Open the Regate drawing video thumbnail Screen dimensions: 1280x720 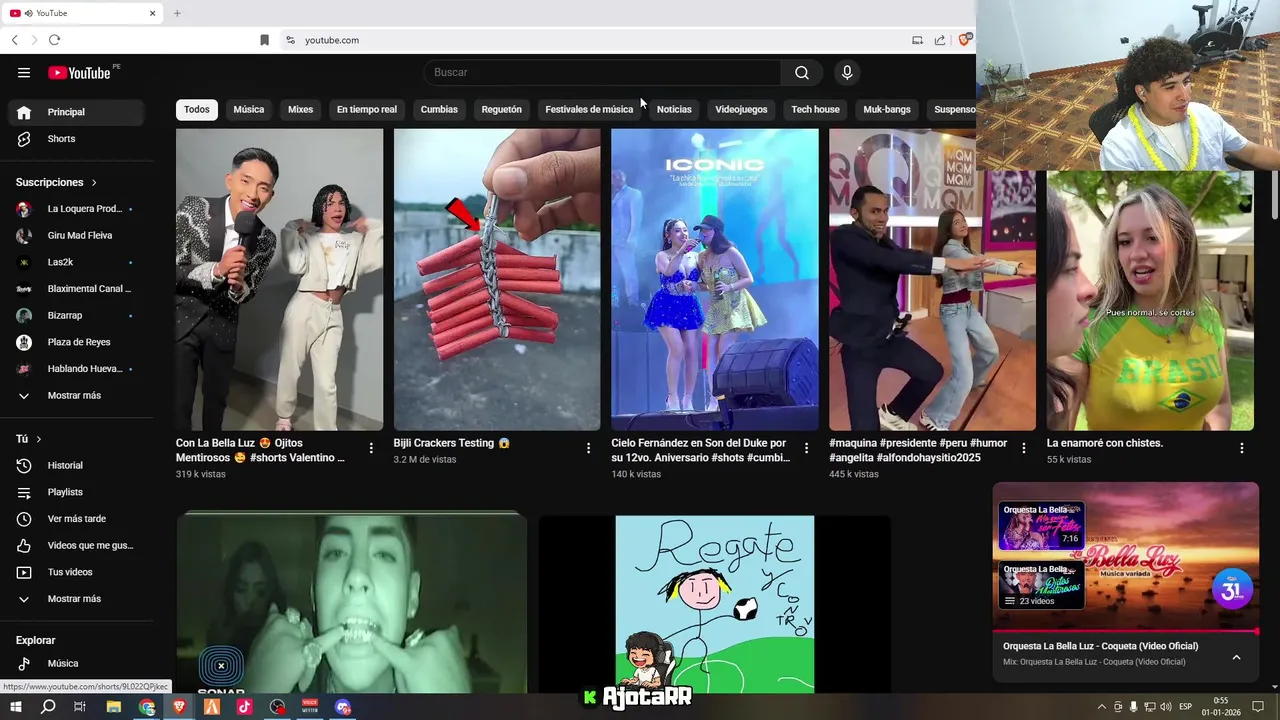click(715, 604)
